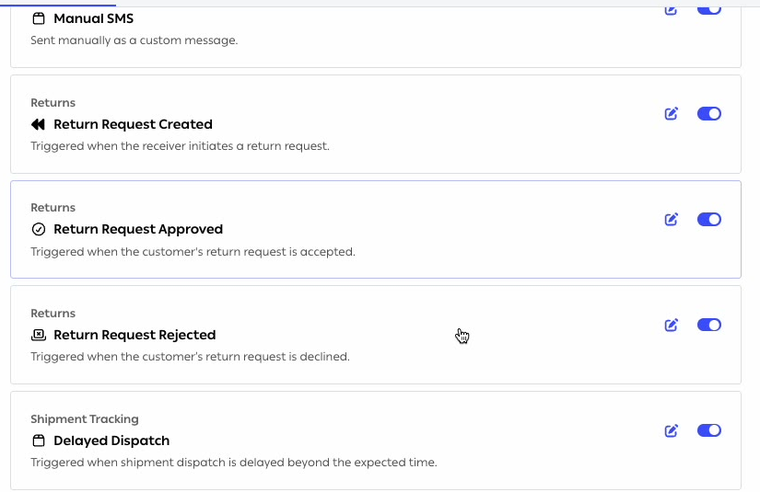Click the rejected icon beside Return Request Rejected
The height and width of the screenshot is (492, 760).
pyautogui.click(x=38, y=335)
